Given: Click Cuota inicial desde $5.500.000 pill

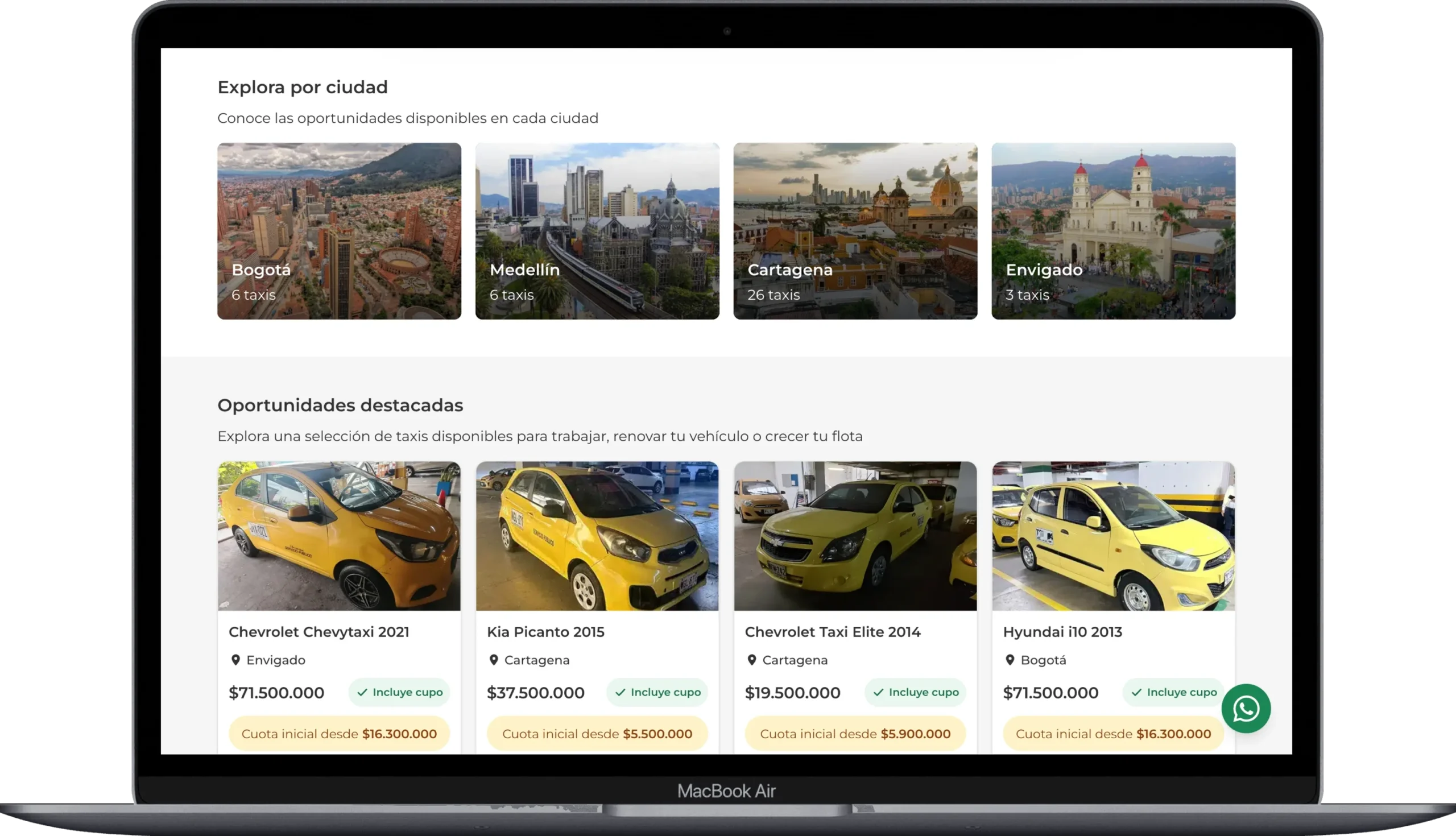Looking at the screenshot, I should click(597, 734).
